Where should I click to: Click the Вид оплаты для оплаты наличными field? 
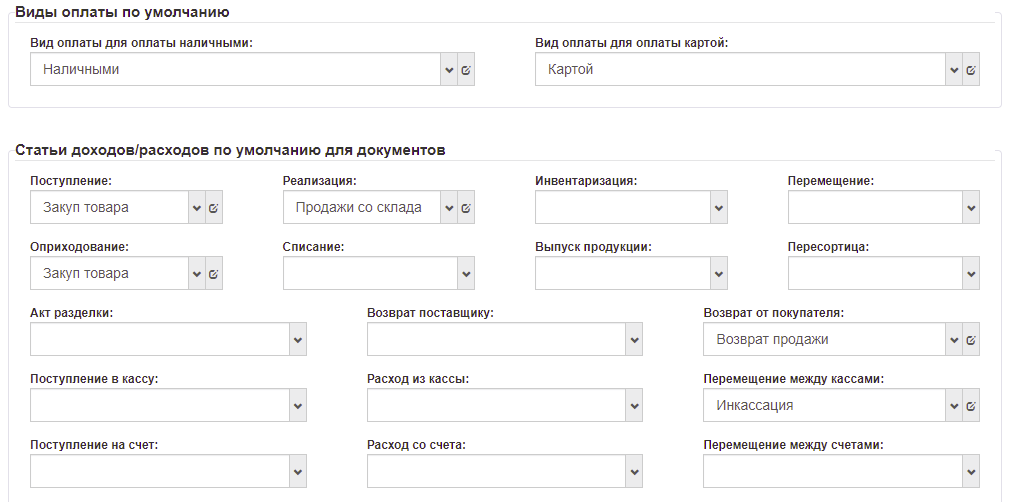pyautogui.click(x=235, y=70)
